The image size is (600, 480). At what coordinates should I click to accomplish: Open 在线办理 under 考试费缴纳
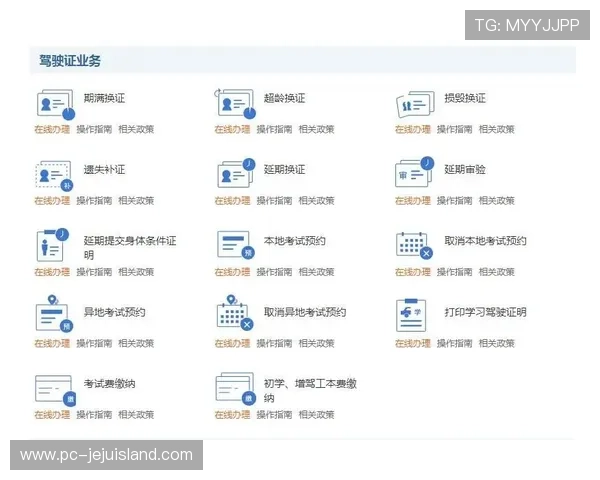coord(52,415)
